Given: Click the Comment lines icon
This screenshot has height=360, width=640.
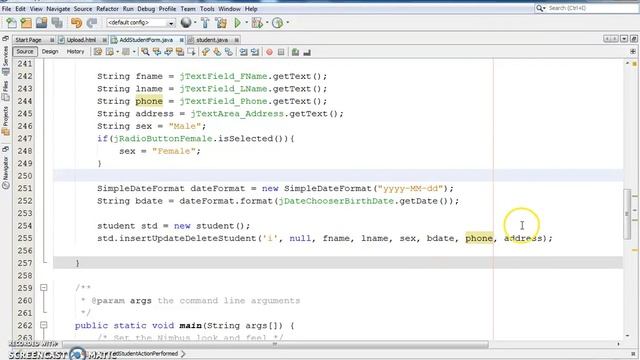Looking at the screenshot, I should point(295,52).
